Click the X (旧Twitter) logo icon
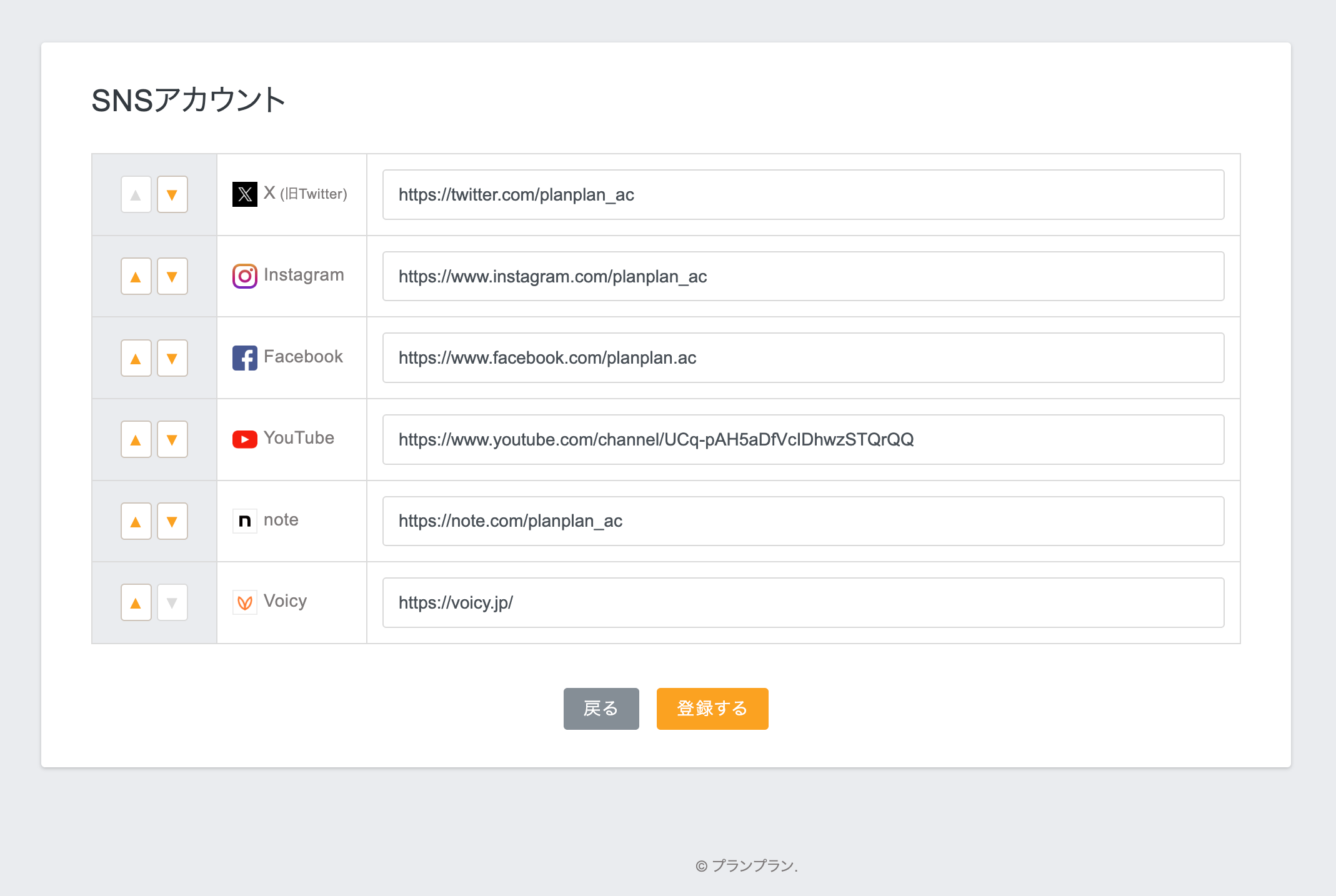Screen dimensions: 1336x896 click(244, 194)
